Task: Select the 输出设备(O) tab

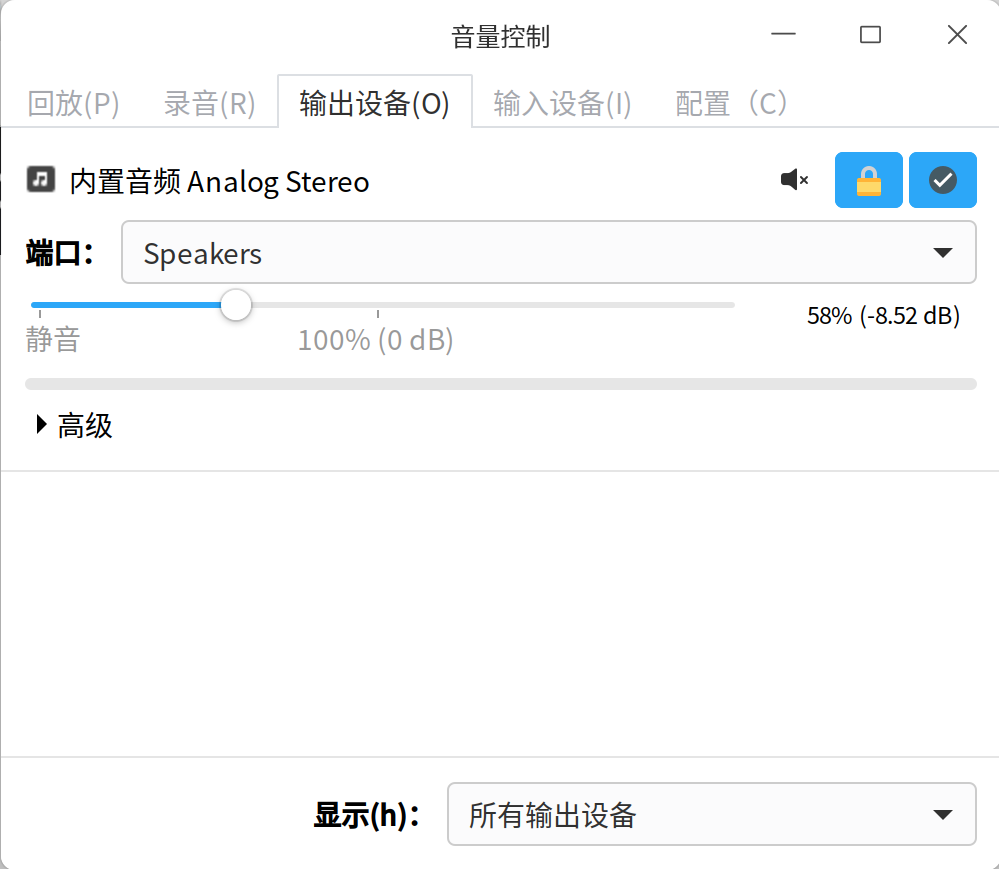Action: click(x=375, y=102)
